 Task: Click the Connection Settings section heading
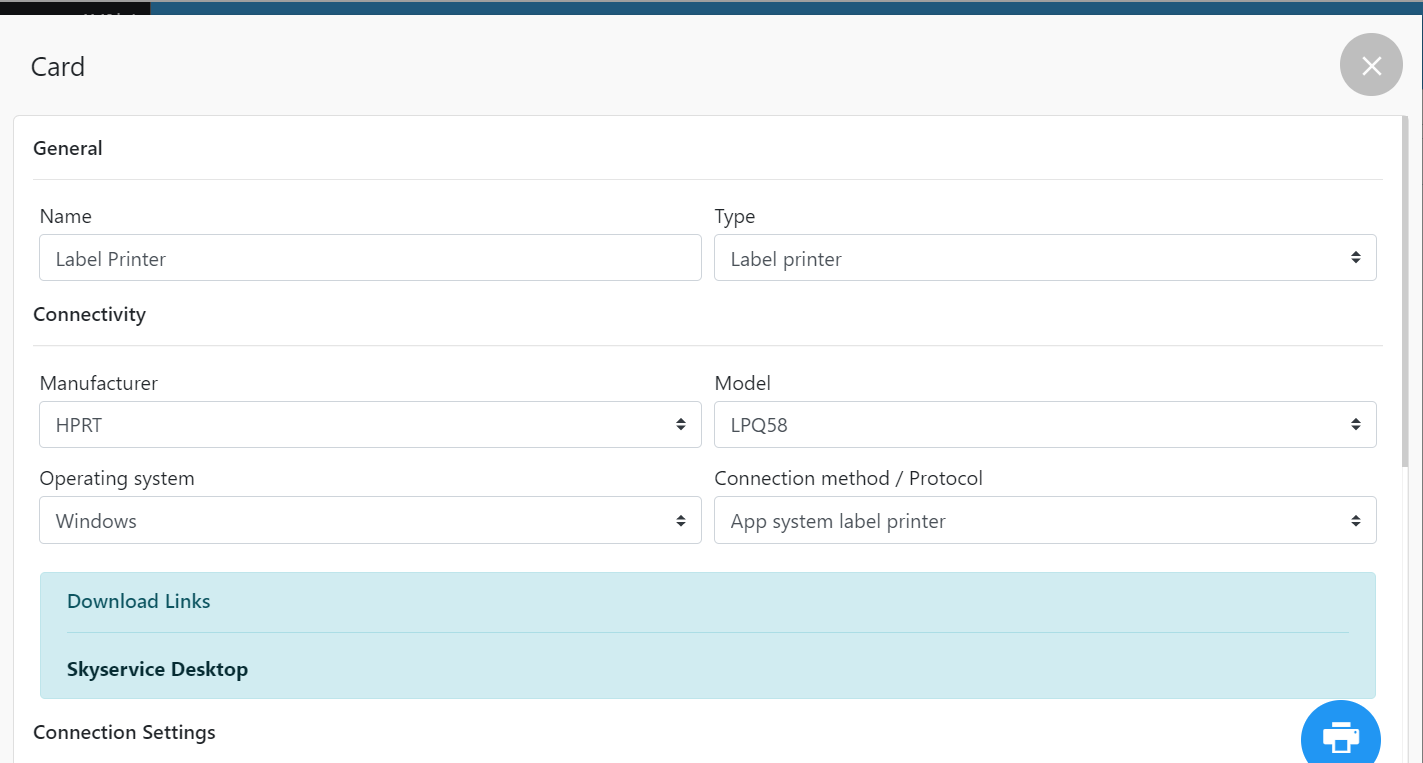(x=124, y=732)
